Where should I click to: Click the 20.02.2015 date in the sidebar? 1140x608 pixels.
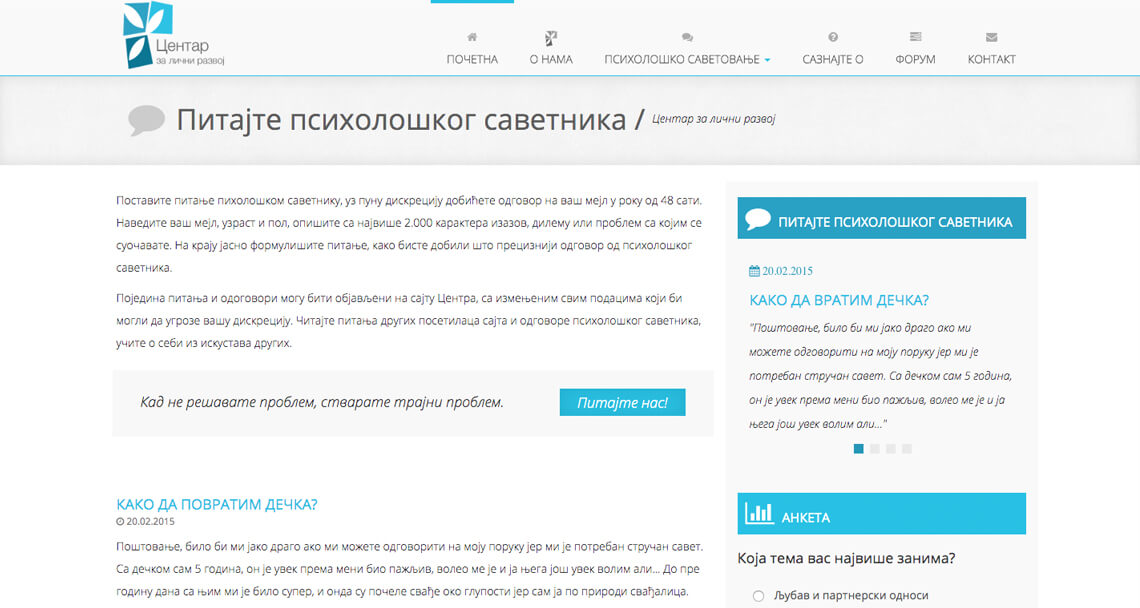(x=787, y=271)
